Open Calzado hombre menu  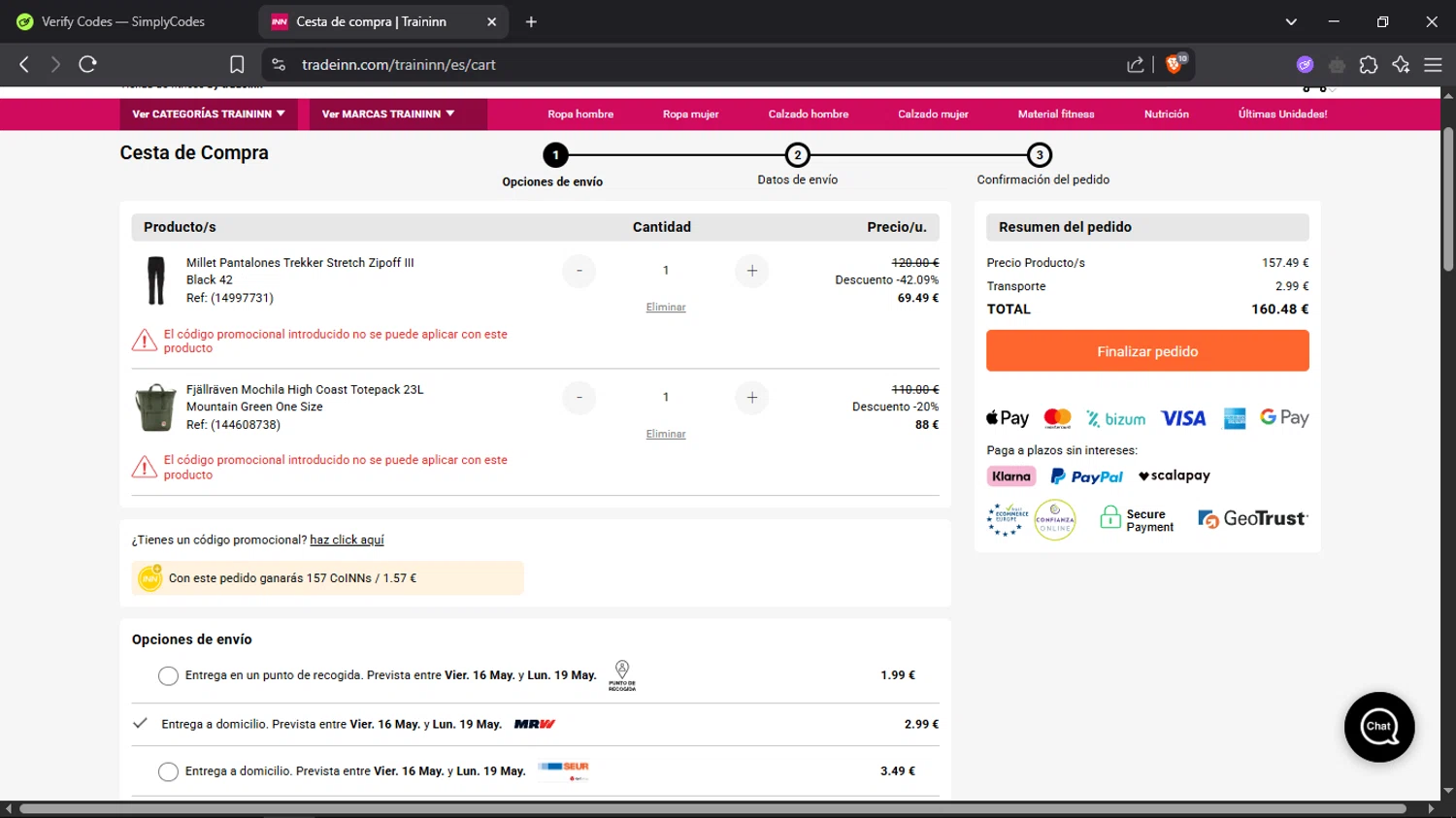point(809,114)
